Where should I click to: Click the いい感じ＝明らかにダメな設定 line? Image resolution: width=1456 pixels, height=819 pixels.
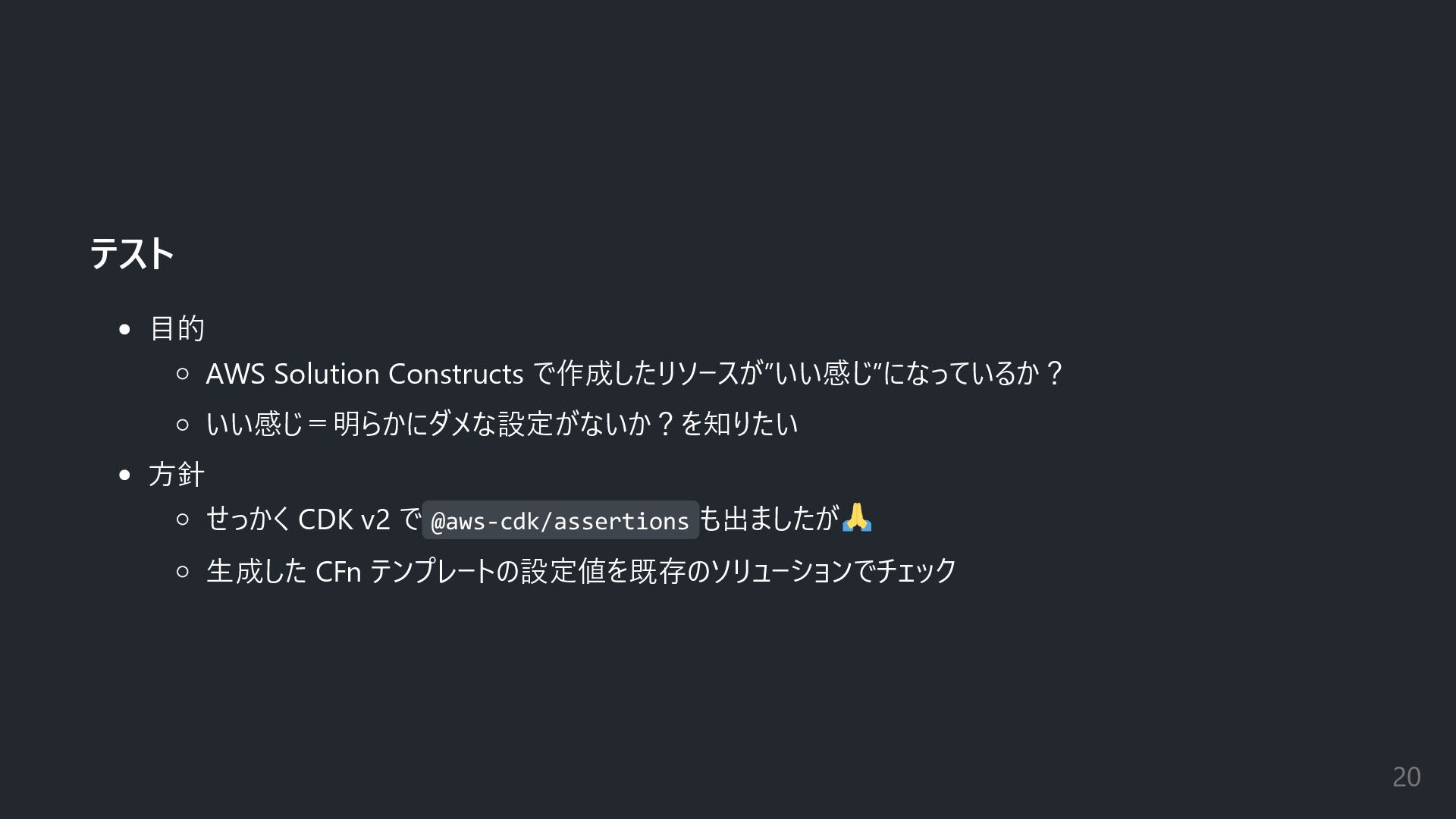tap(502, 423)
